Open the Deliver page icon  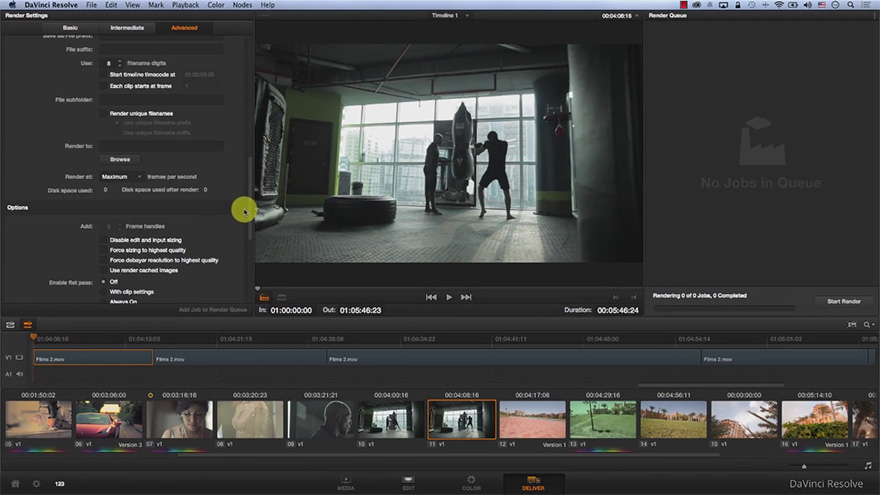[x=533, y=483]
